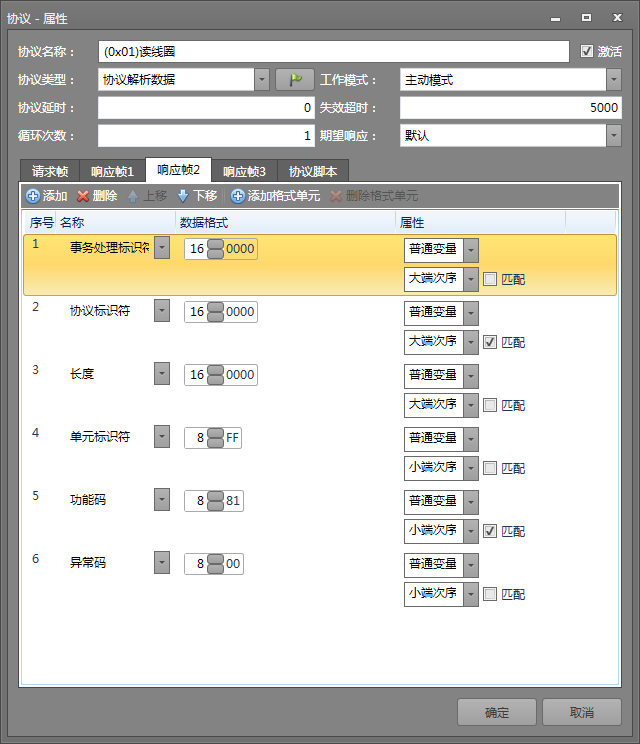Click the 确定 button
The width and height of the screenshot is (640, 744).
(x=497, y=712)
